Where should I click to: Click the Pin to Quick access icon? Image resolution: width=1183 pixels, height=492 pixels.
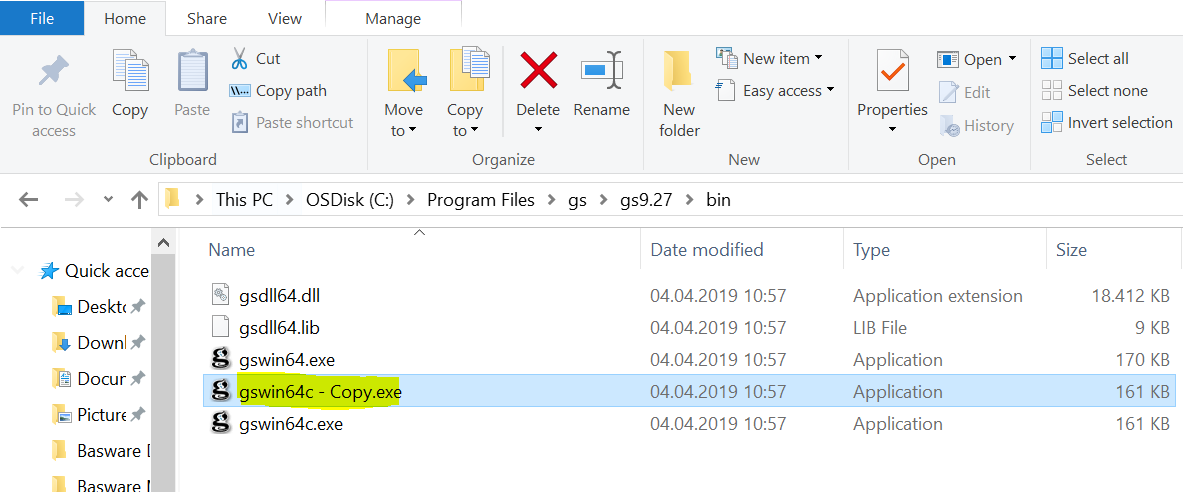(53, 73)
